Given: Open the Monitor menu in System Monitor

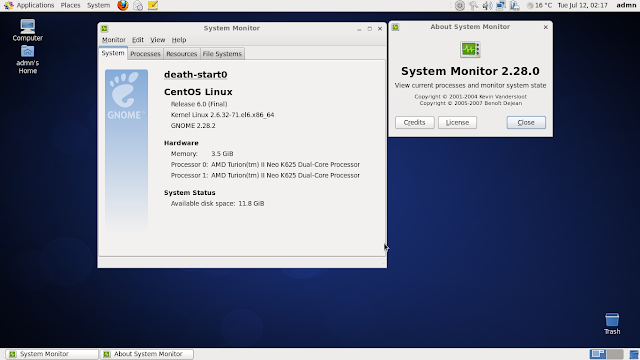Looking at the screenshot, I should point(113,40).
